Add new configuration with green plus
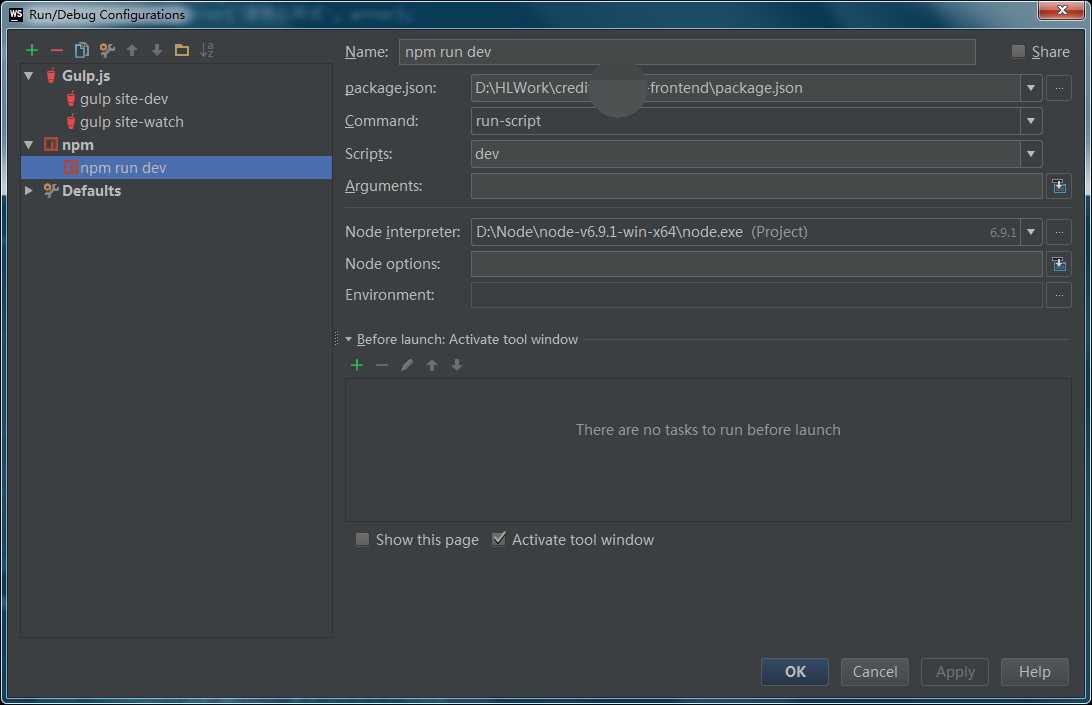This screenshot has width=1092, height=705. [x=31, y=50]
